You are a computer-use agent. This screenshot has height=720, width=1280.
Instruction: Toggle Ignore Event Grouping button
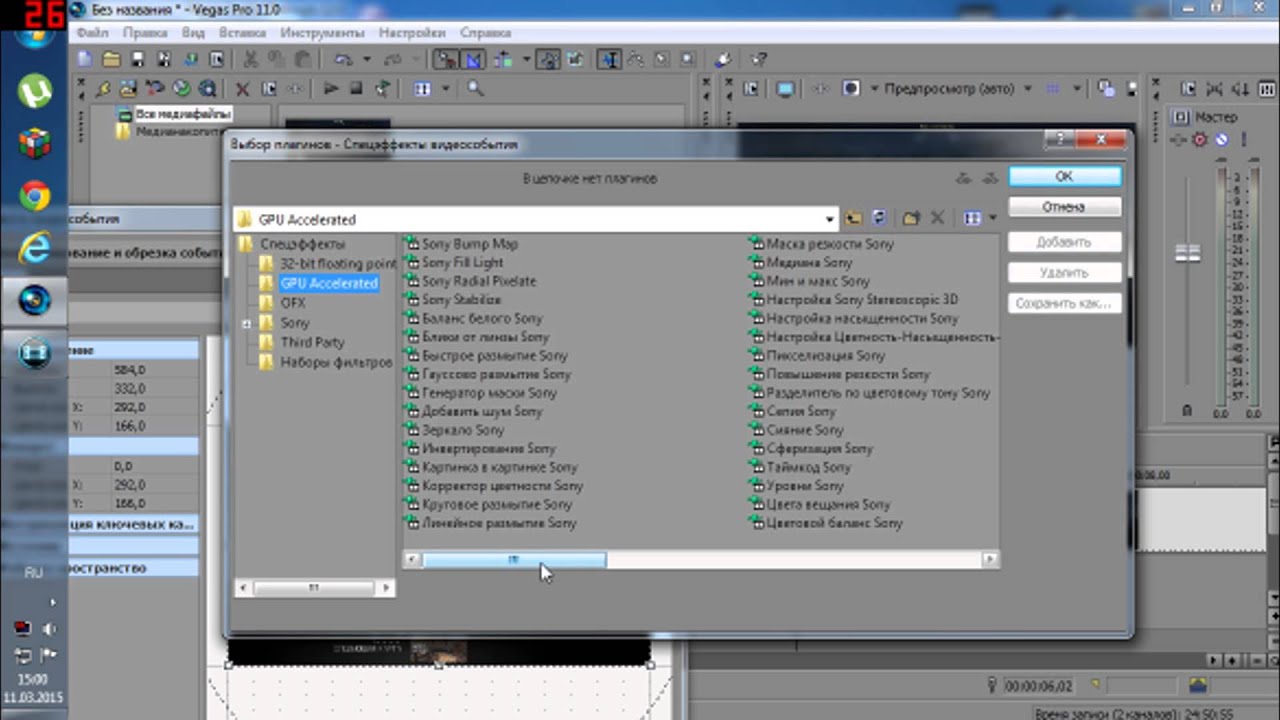coord(575,59)
